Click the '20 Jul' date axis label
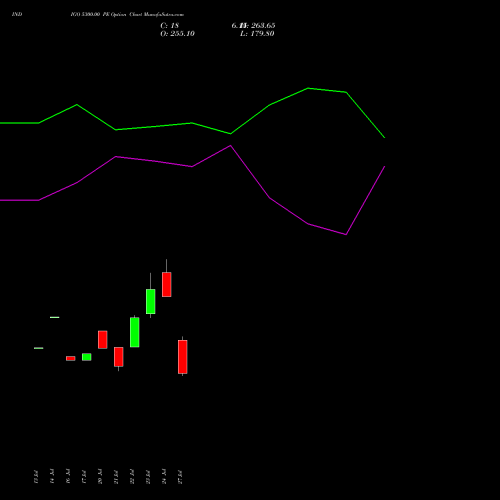Screen dimensions: 500x500 [100, 477]
